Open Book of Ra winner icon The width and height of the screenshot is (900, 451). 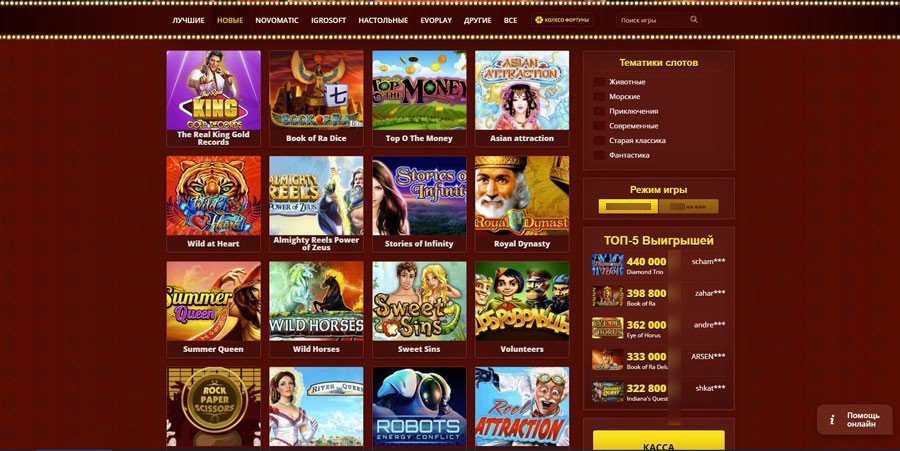(607, 297)
